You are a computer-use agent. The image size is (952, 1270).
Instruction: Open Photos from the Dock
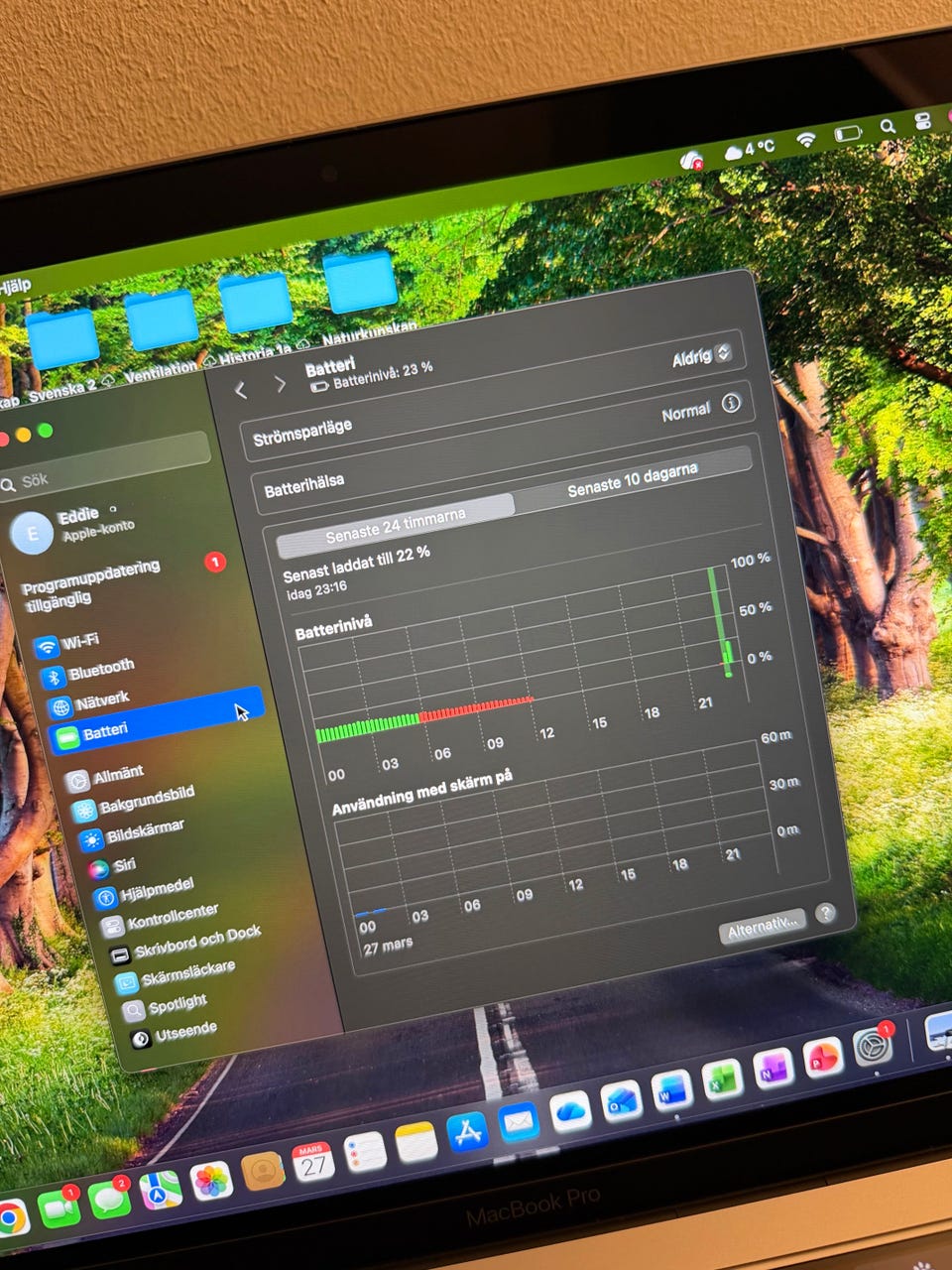click(210, 1181)
